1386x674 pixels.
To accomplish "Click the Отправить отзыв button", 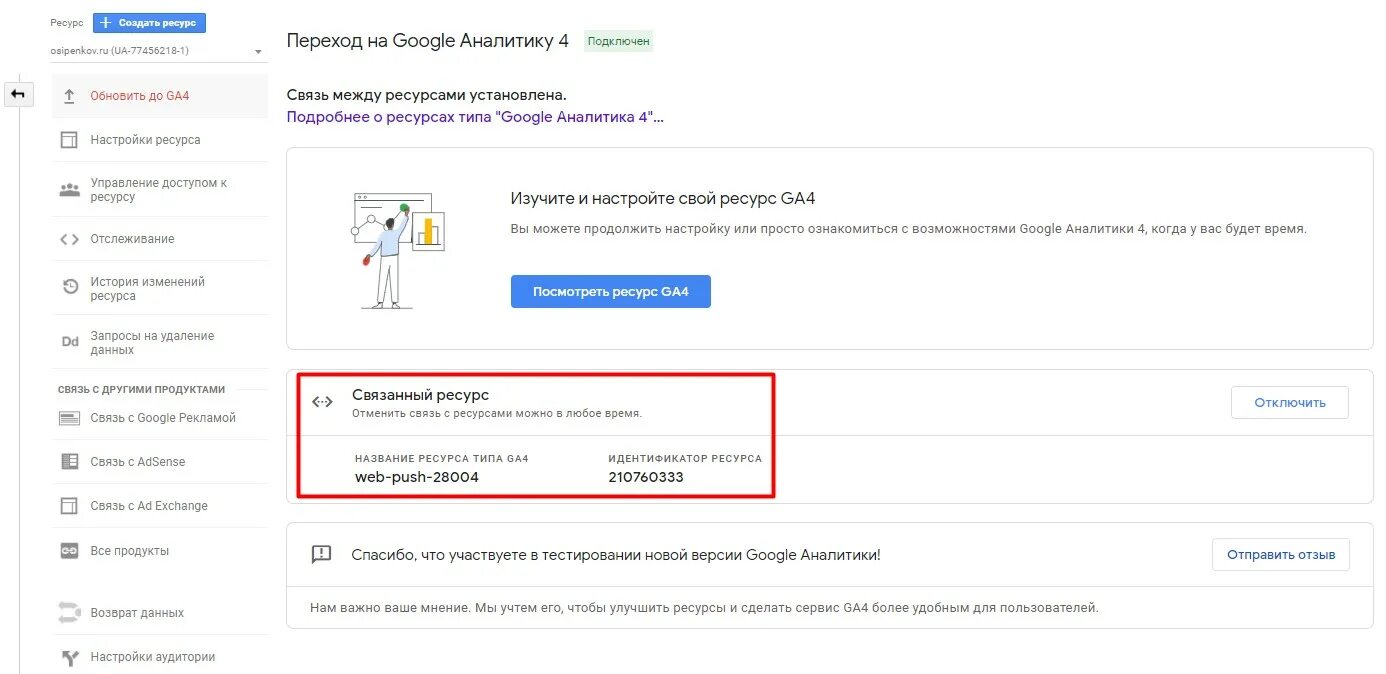I will click(1280, 555).
